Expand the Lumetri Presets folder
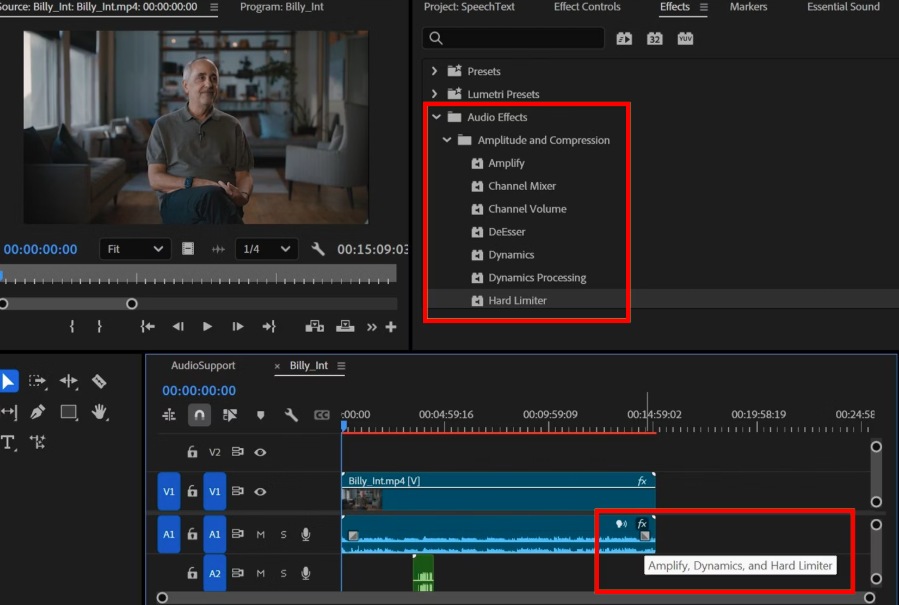This screenshot has height=605, width=899. (x=434, y=94)
